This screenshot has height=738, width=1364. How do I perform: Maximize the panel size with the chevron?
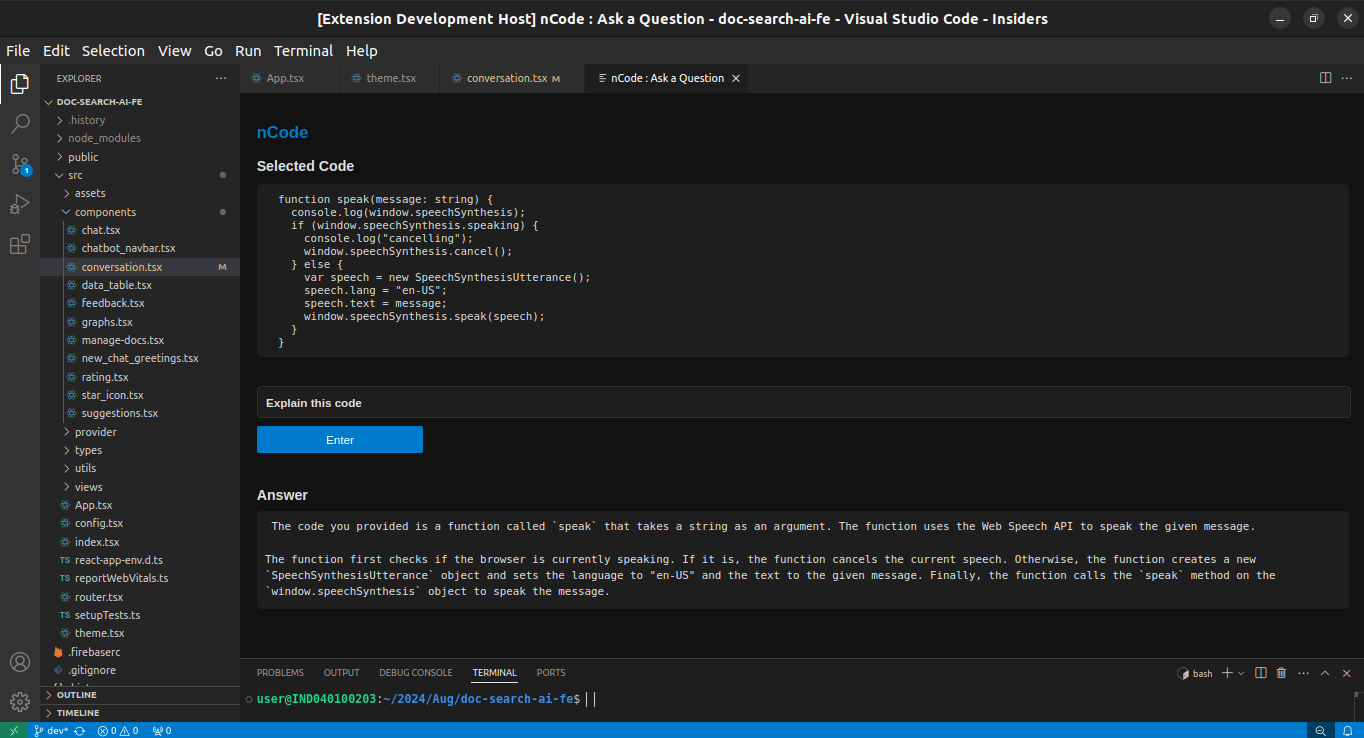[1325, 673]
